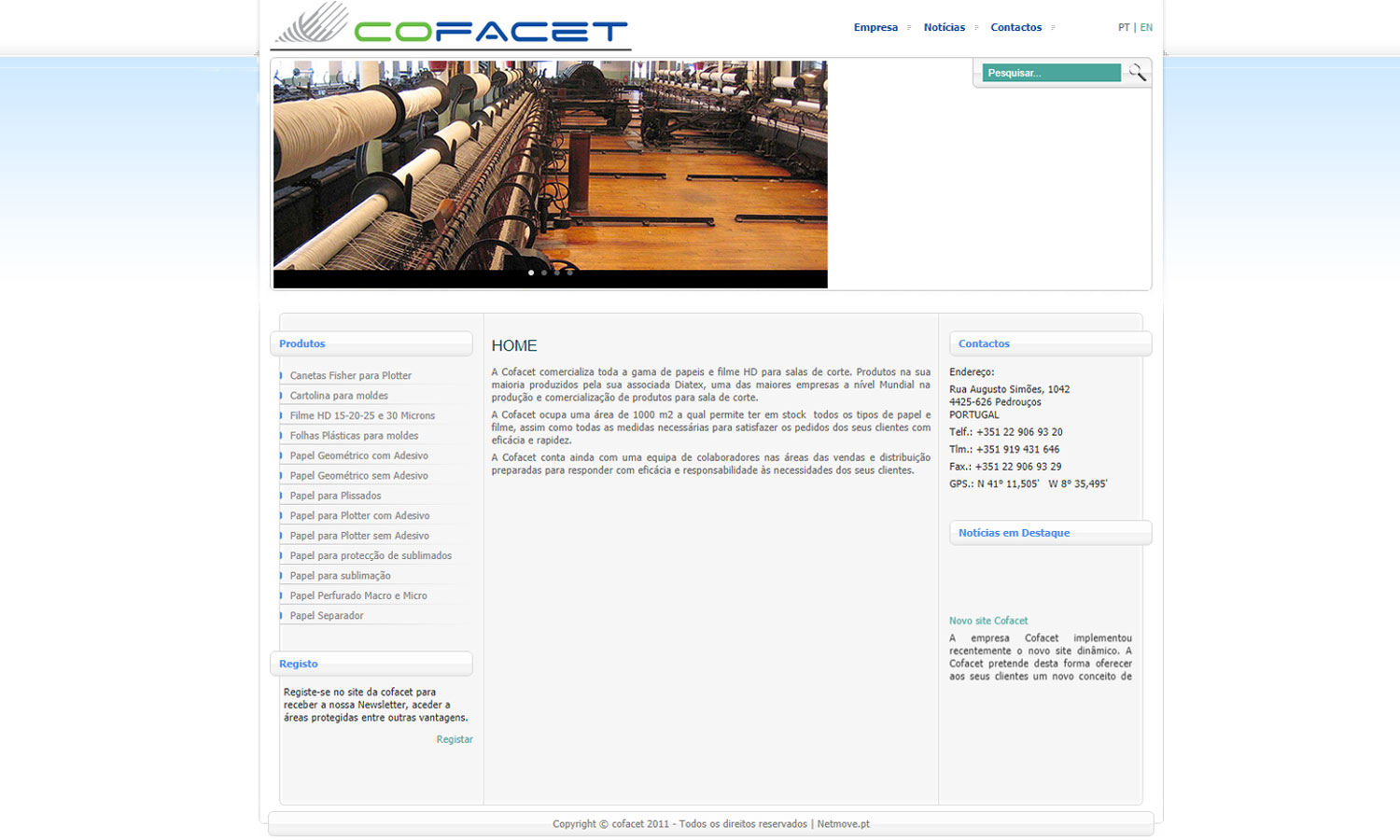This screenshot has width=1400, height=840.
Task: Click the Pesquisar search field
Action: 1051,73
